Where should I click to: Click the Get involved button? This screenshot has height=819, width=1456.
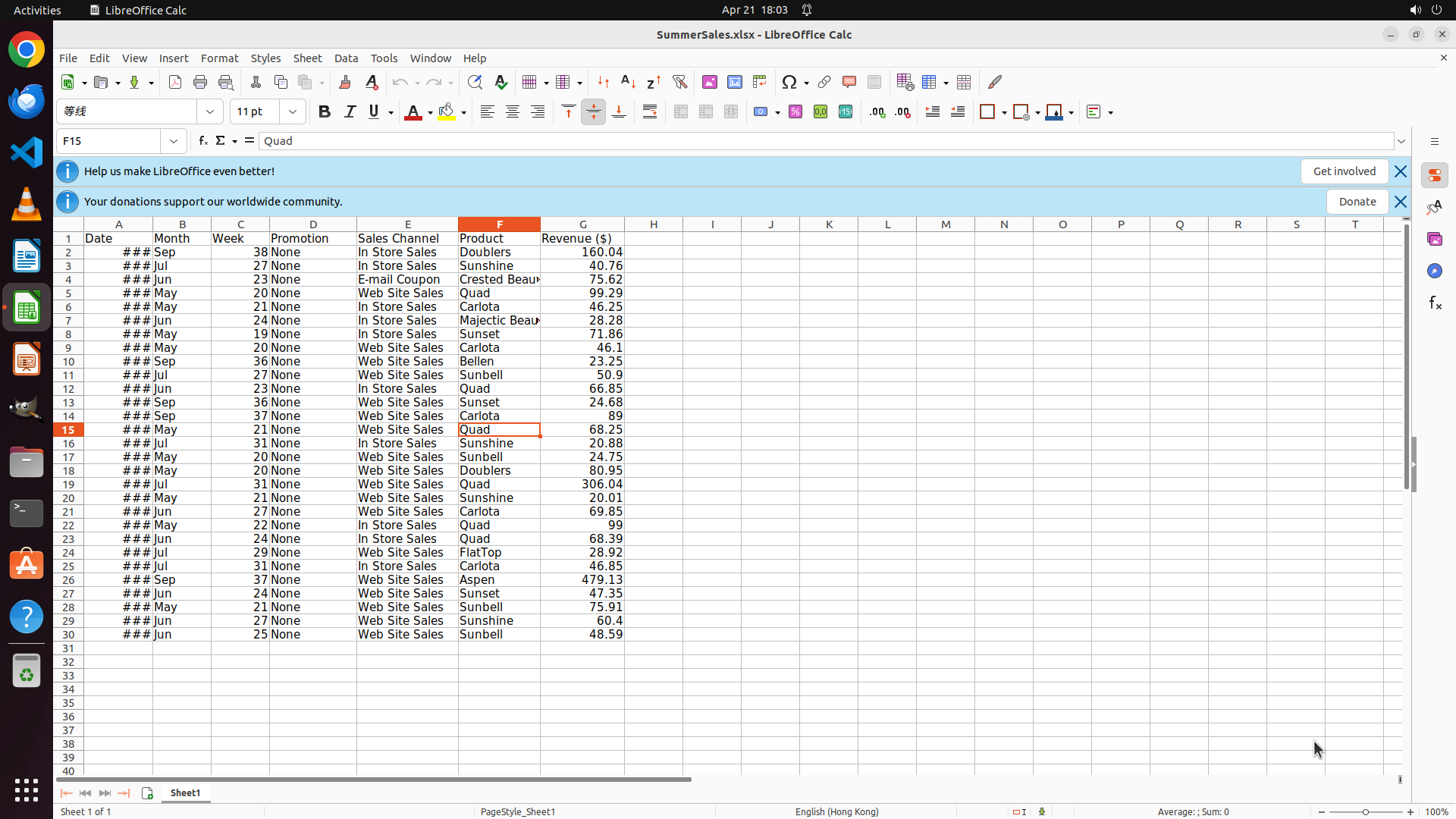pyautogui.click(x=1344, y=171)
